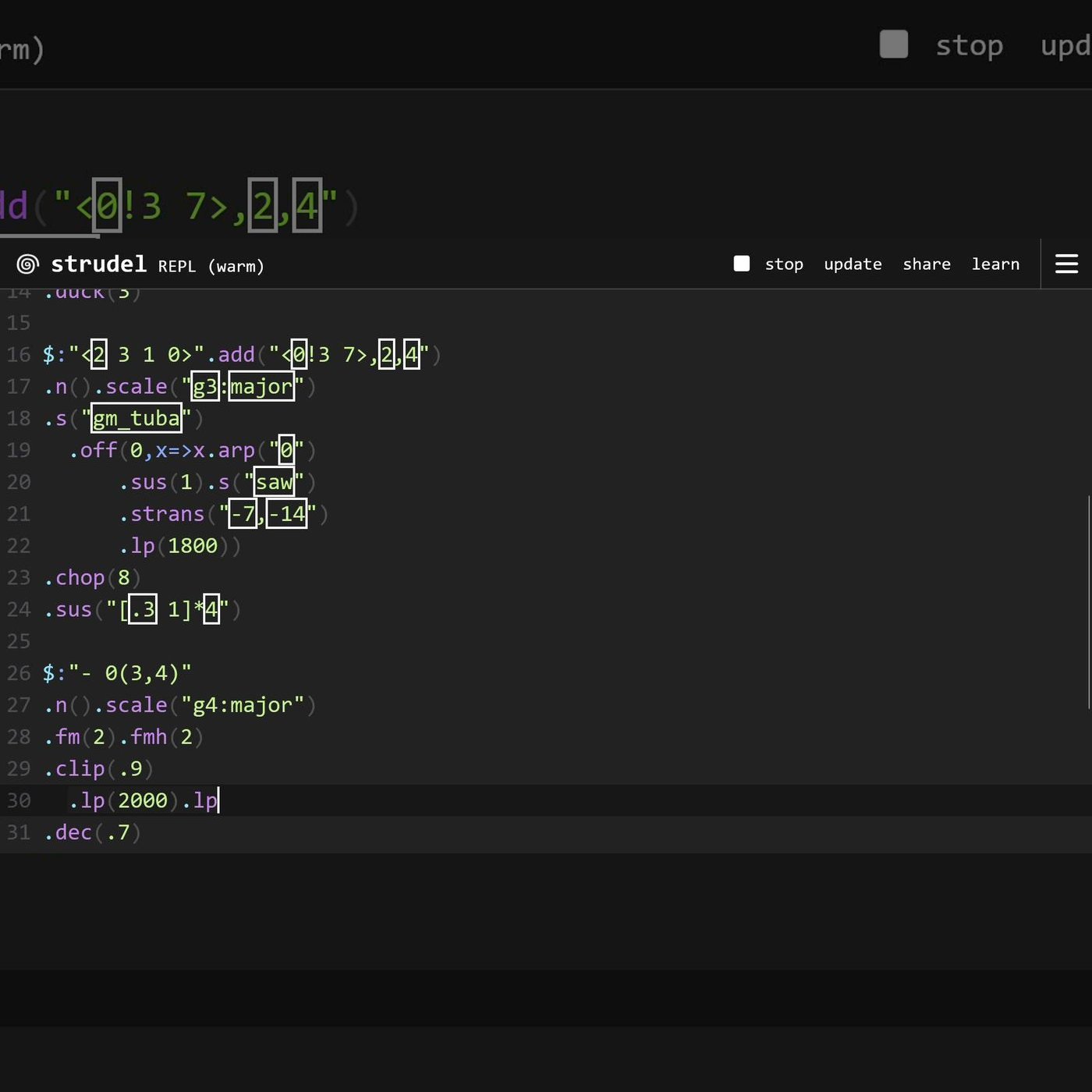Click the .dec call on line 31
Screen dimensions: 1092x1092
point(68,833)
